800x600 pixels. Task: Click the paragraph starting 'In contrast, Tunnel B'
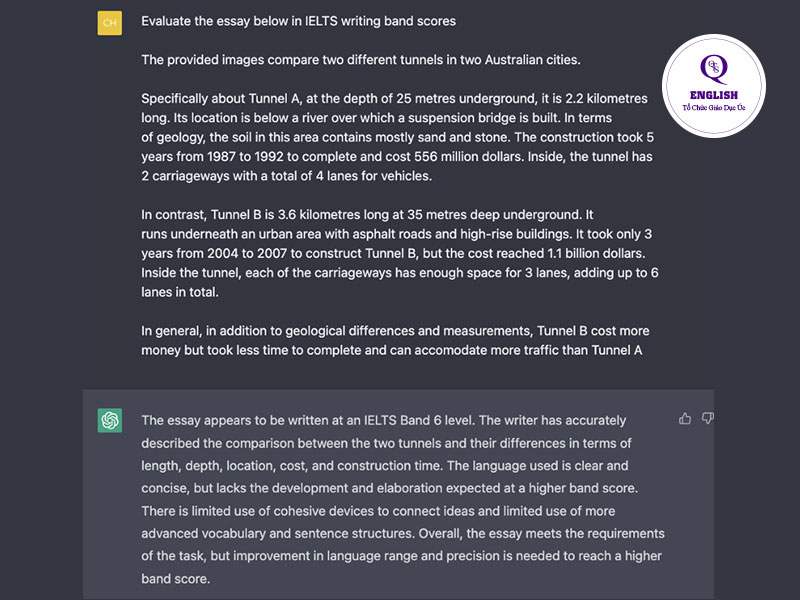[x=399, y=254]
